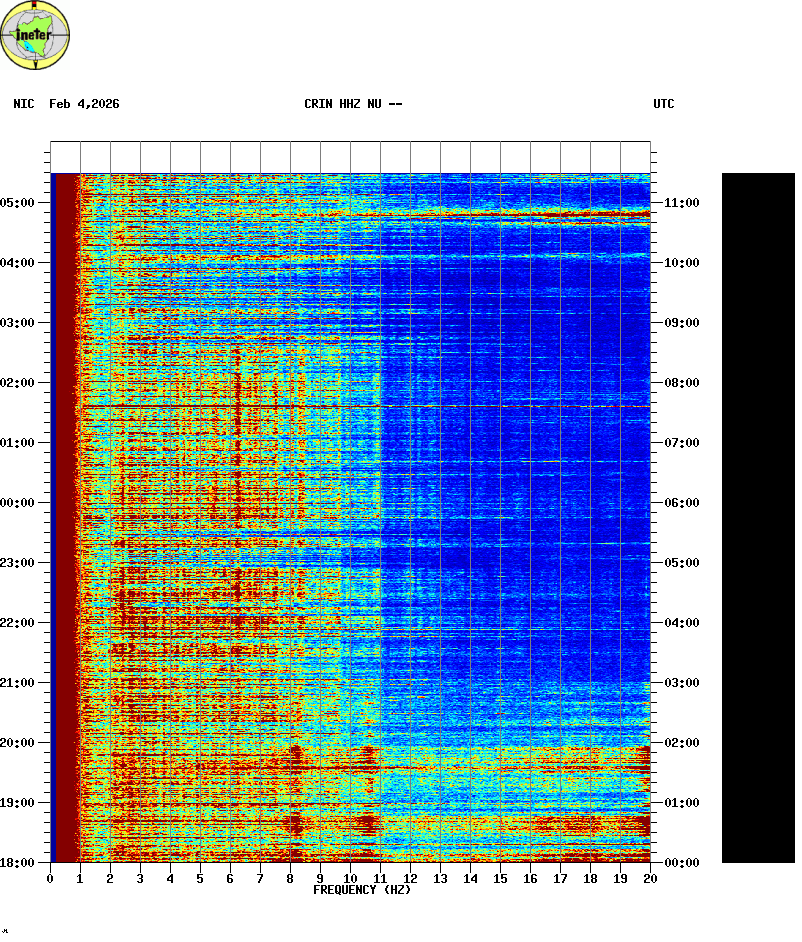Image resolution: width=802 pixels, height=942 pixels.
Task: Click the NIC network label
Action: coord(23,104)
